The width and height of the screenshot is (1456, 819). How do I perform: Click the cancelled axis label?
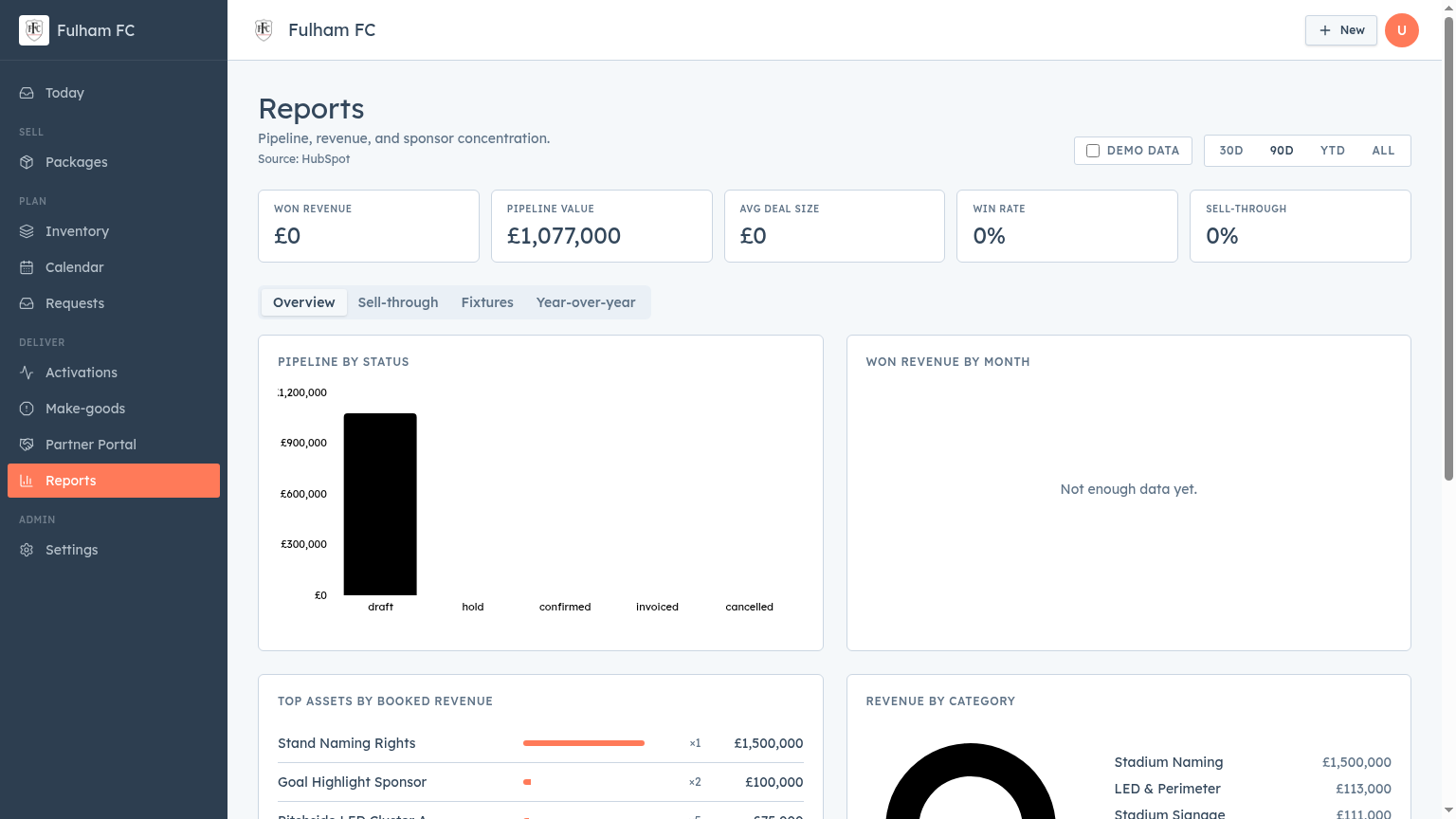point(750,607)
